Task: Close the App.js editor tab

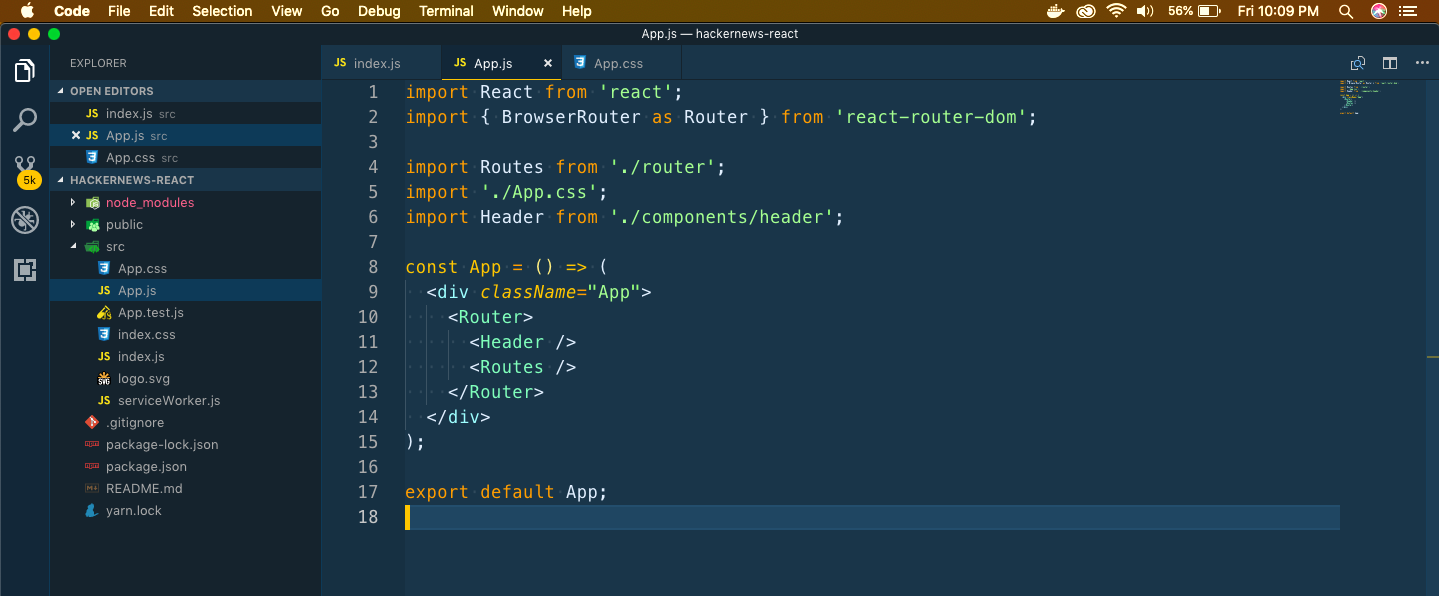Action: (x=547, y=63)
